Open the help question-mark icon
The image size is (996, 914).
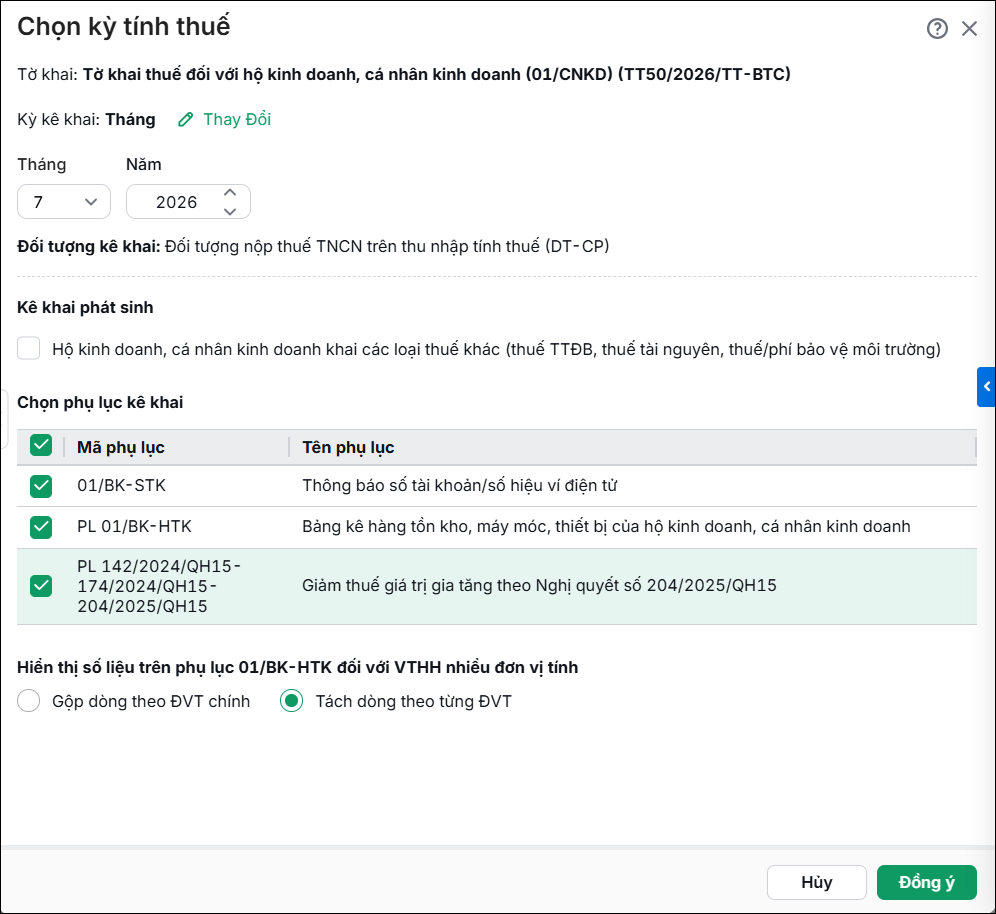point(937,29)
